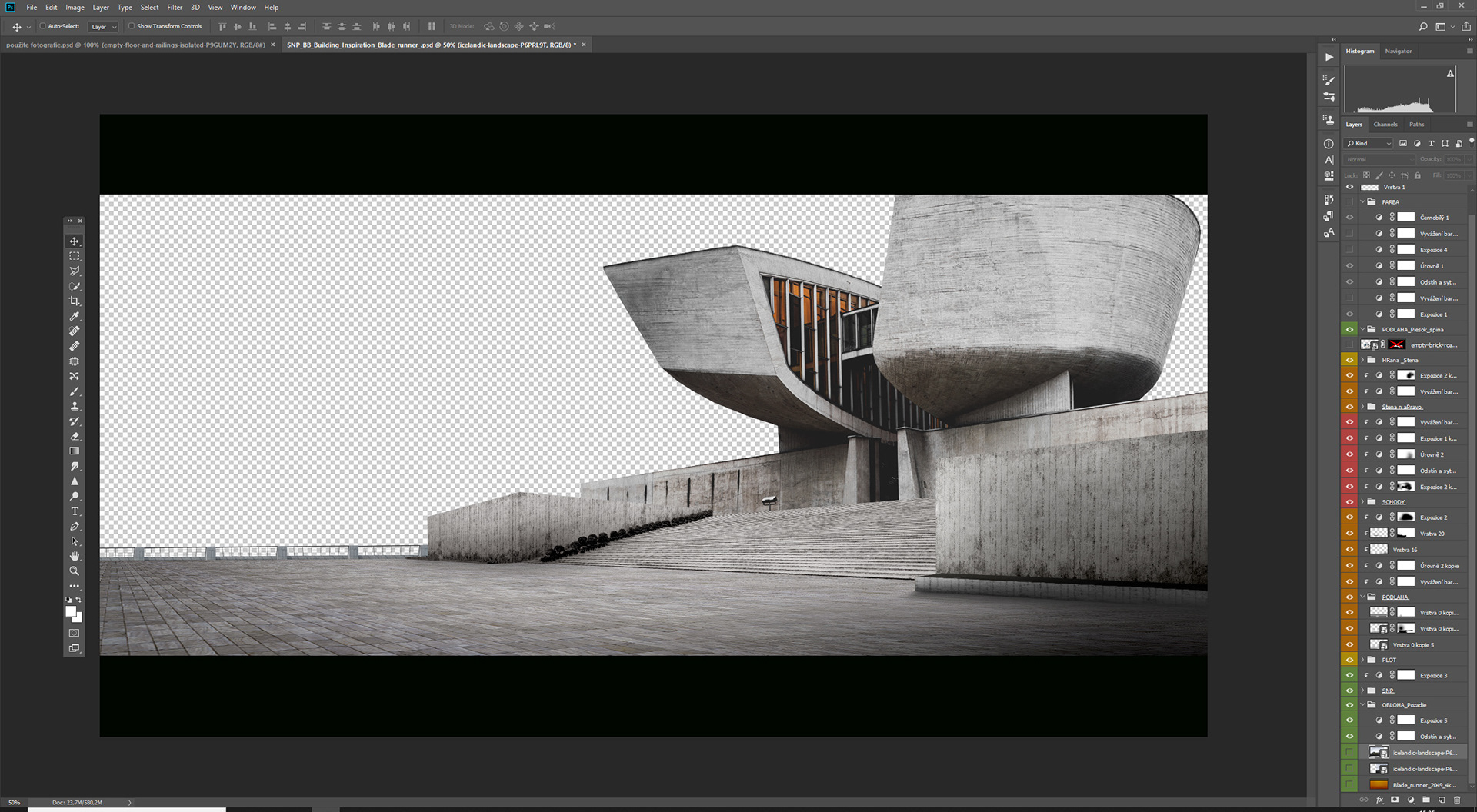Open the Brush Settings panel icon
Image resolution: width=1477 pixels, height=812 pixels.
(x=1329, y=80)
